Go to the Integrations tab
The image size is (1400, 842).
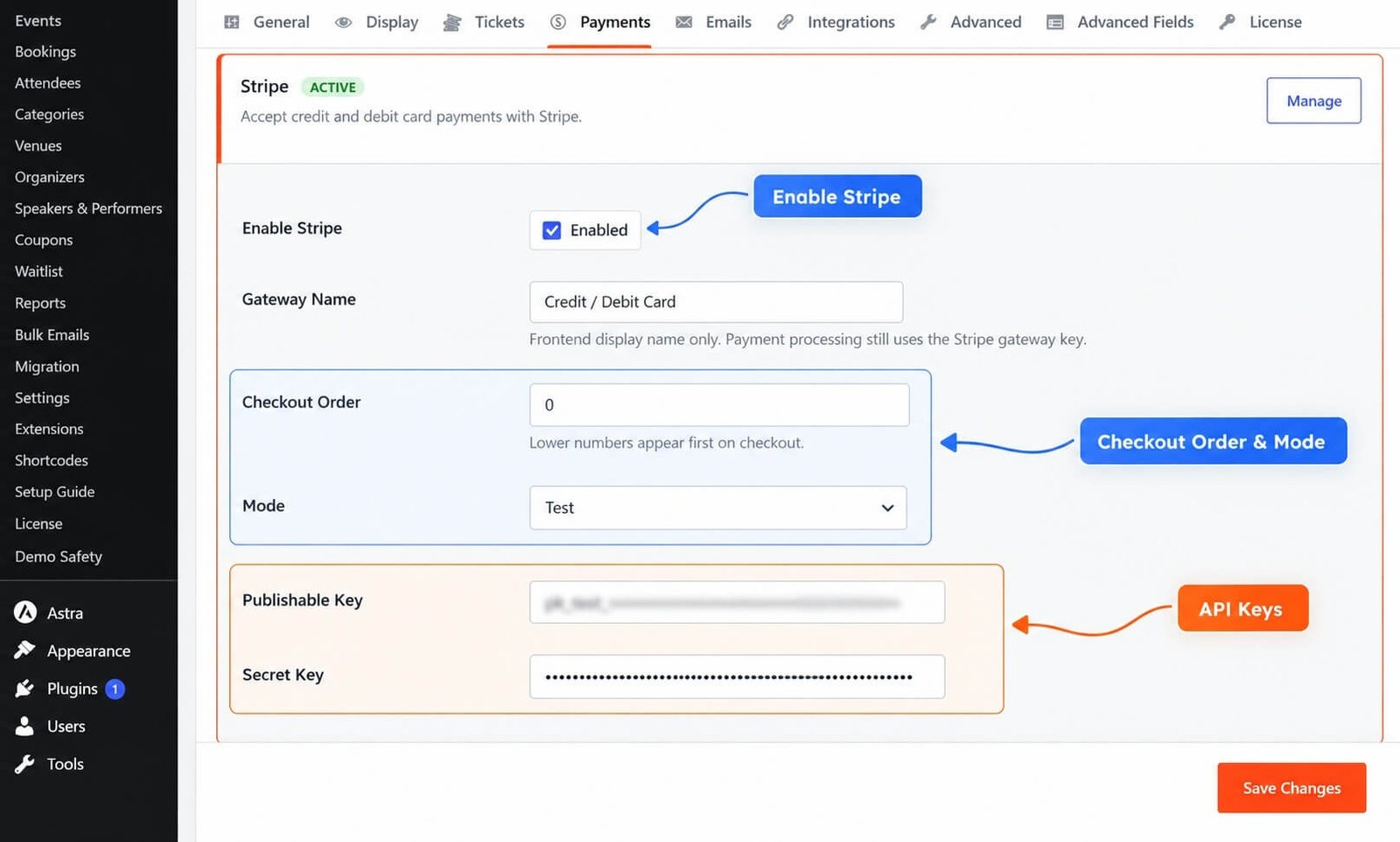836,22
